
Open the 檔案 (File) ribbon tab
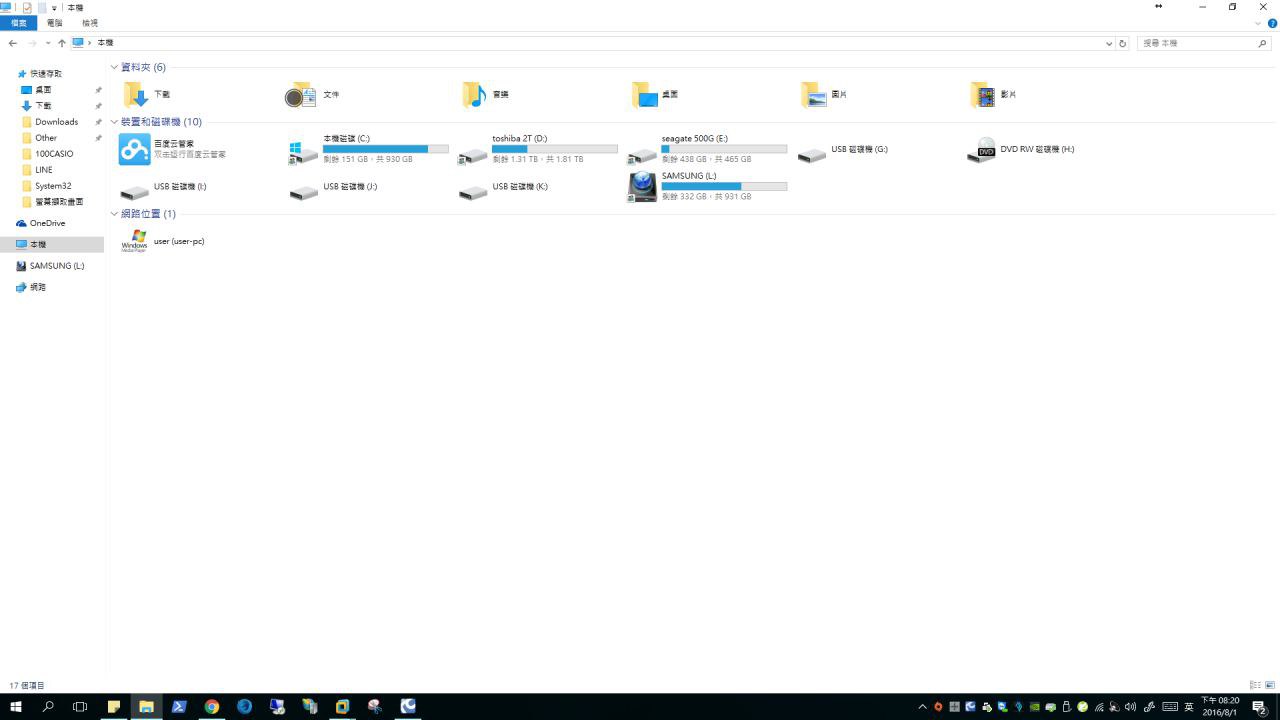click(x=18, y=23)
